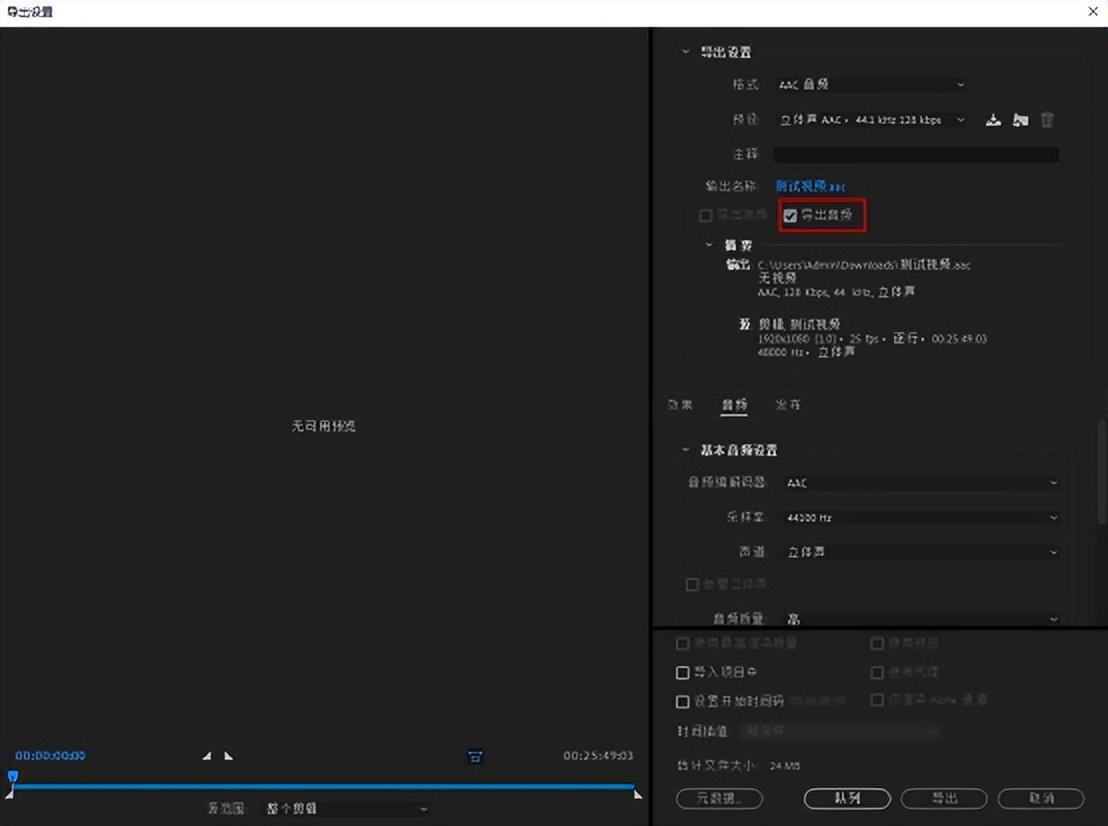
Task: Click the set In point icon above timeline
Action: pyautogui.click(x=208, y=757)
